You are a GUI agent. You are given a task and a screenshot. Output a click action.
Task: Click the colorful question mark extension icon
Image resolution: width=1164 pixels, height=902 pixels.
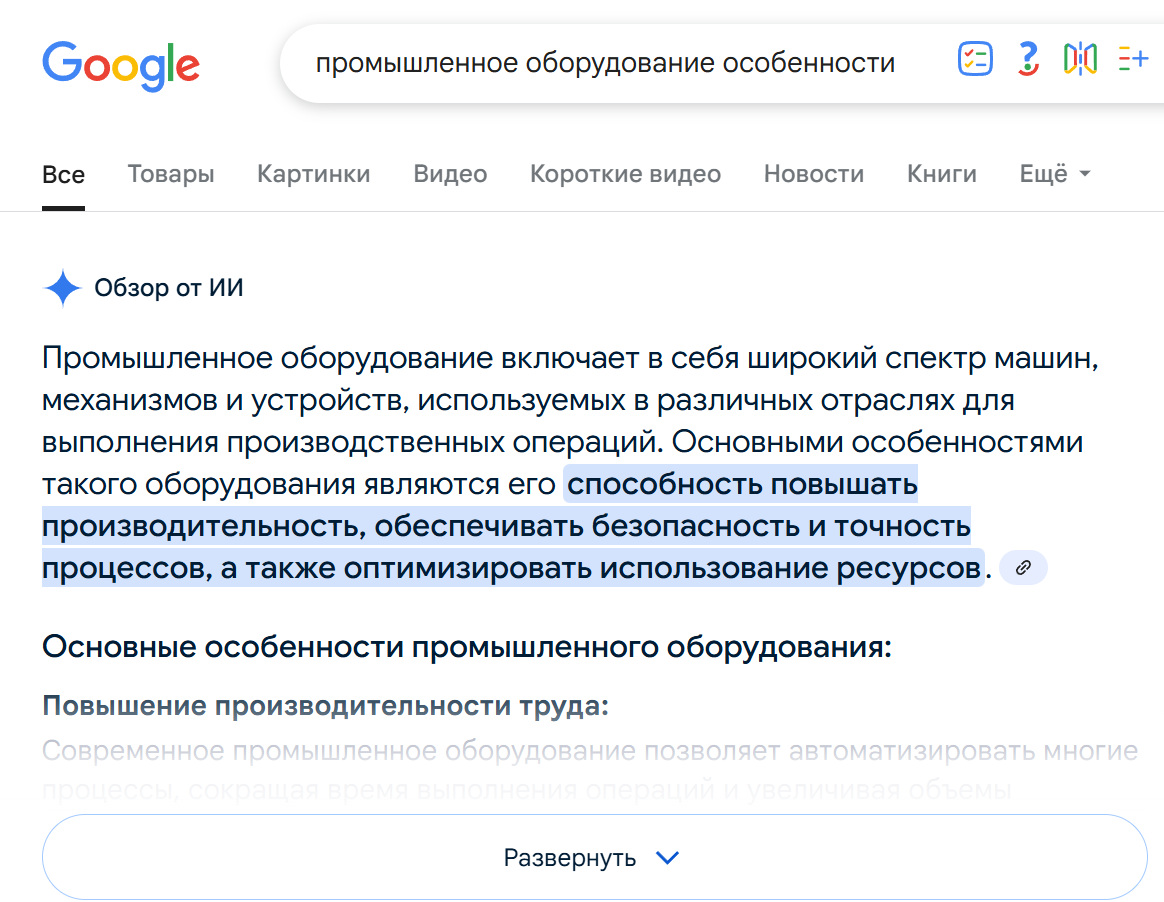coord(1027,59)
